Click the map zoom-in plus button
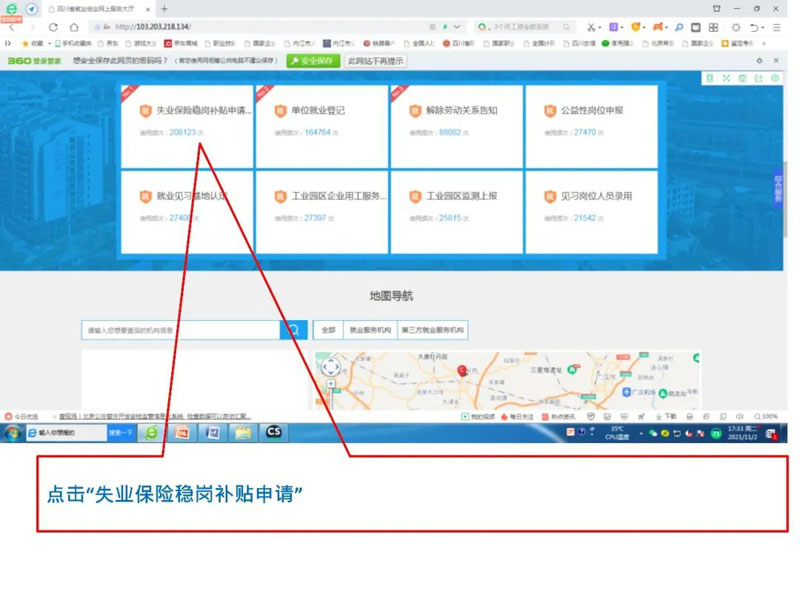 pos(330,384)
